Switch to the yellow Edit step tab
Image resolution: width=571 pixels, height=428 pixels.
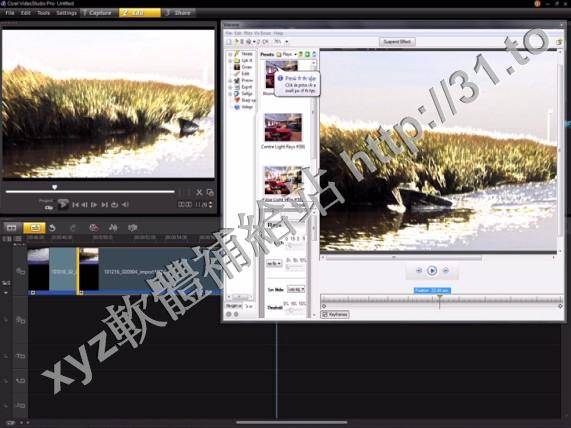pos(139,13)
